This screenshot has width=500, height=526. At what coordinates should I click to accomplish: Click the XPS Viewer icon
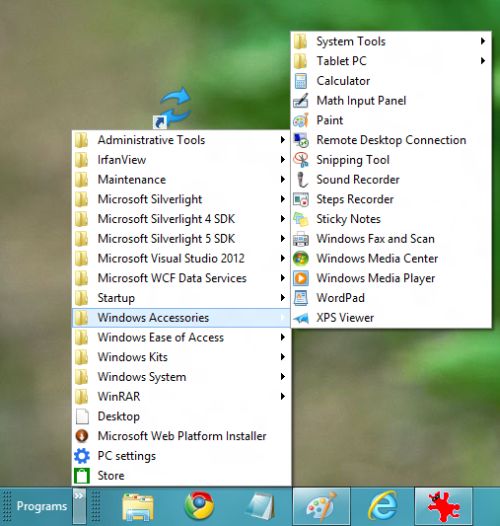301,318
